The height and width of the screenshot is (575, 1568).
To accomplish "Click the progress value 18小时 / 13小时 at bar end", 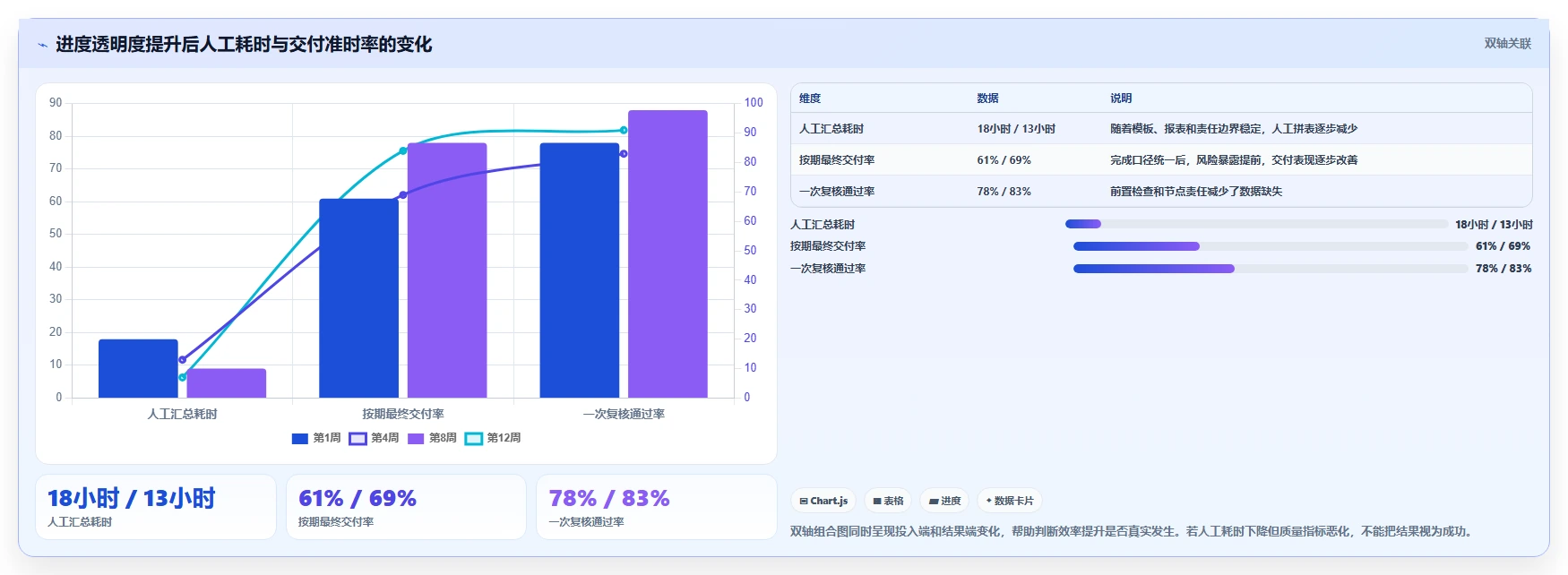I will (1494, 225).
